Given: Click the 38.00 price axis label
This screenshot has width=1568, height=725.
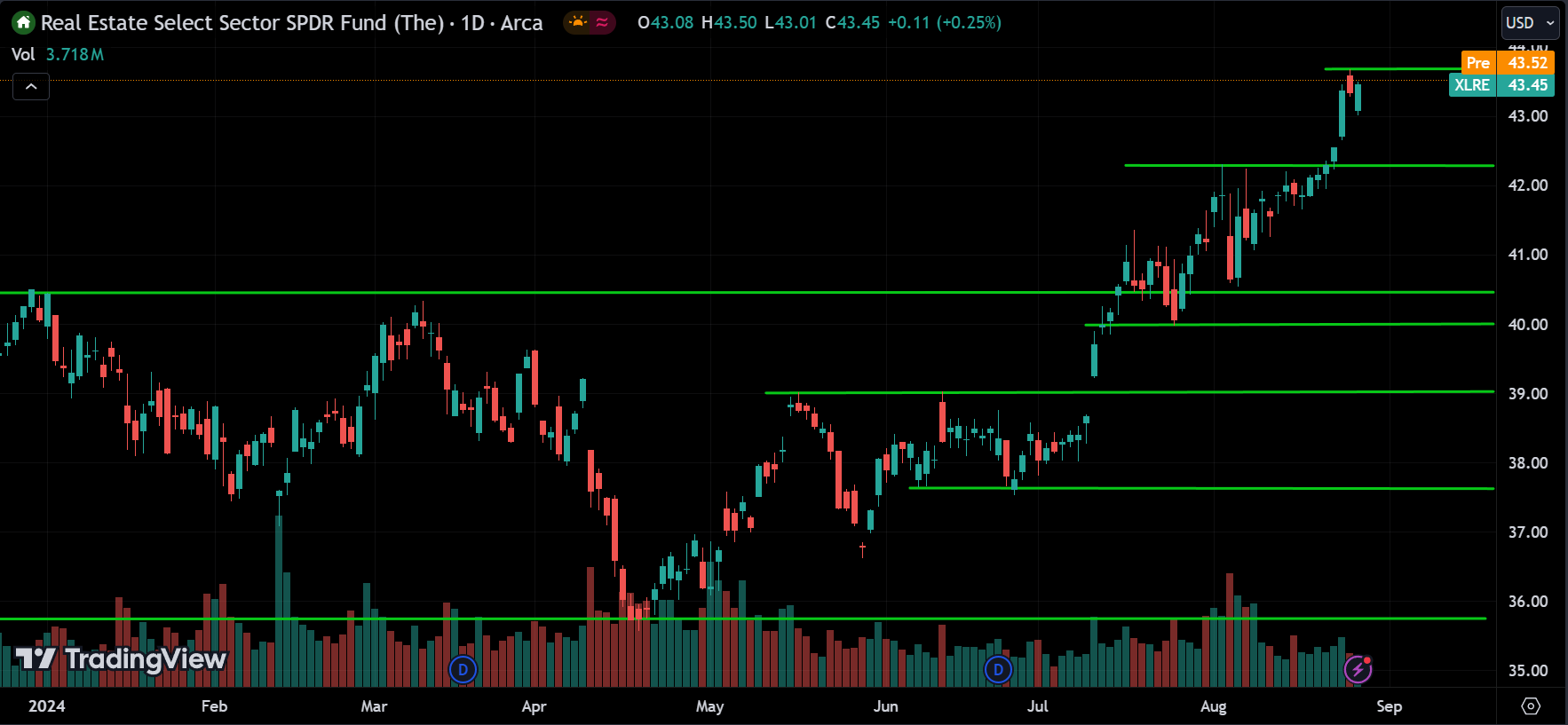Looking at the screenshot, I should [x=1528, y=463].
